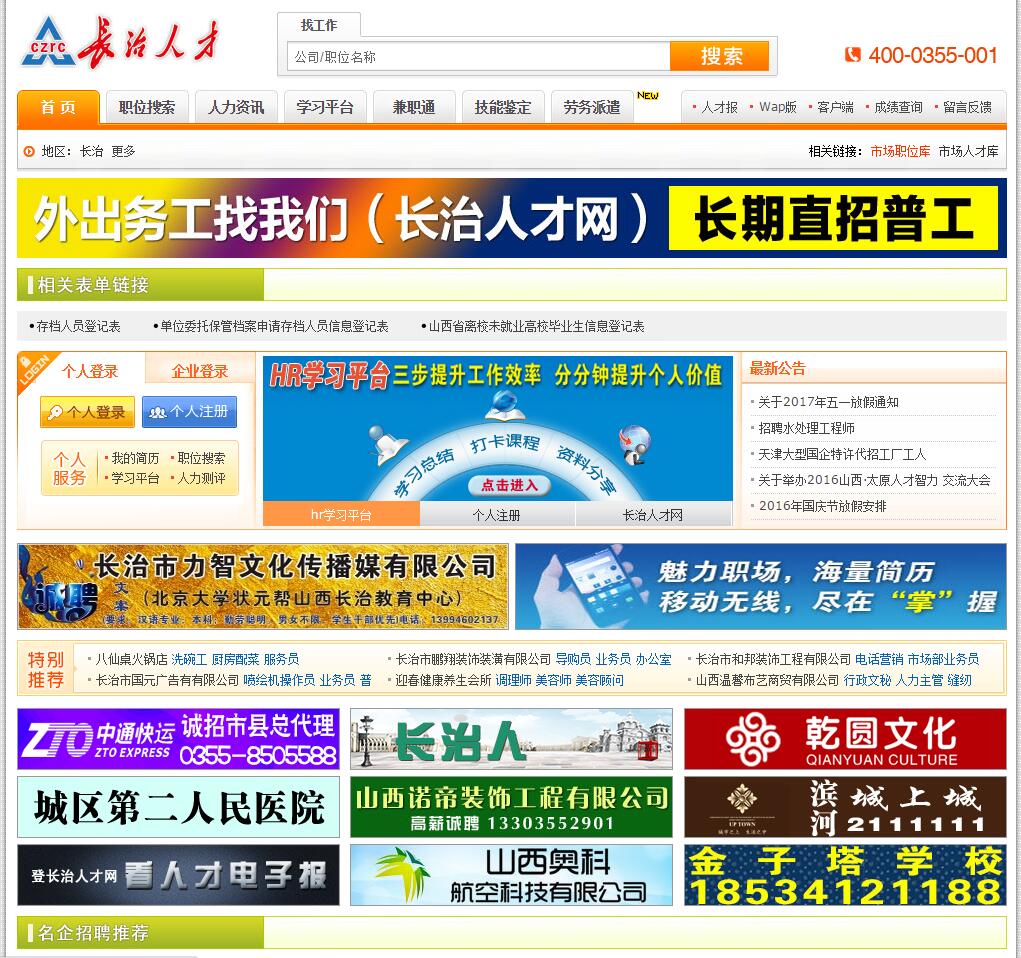
Task: Click the NEW badge beside 劳务派遣
Action: pos(647,96)
